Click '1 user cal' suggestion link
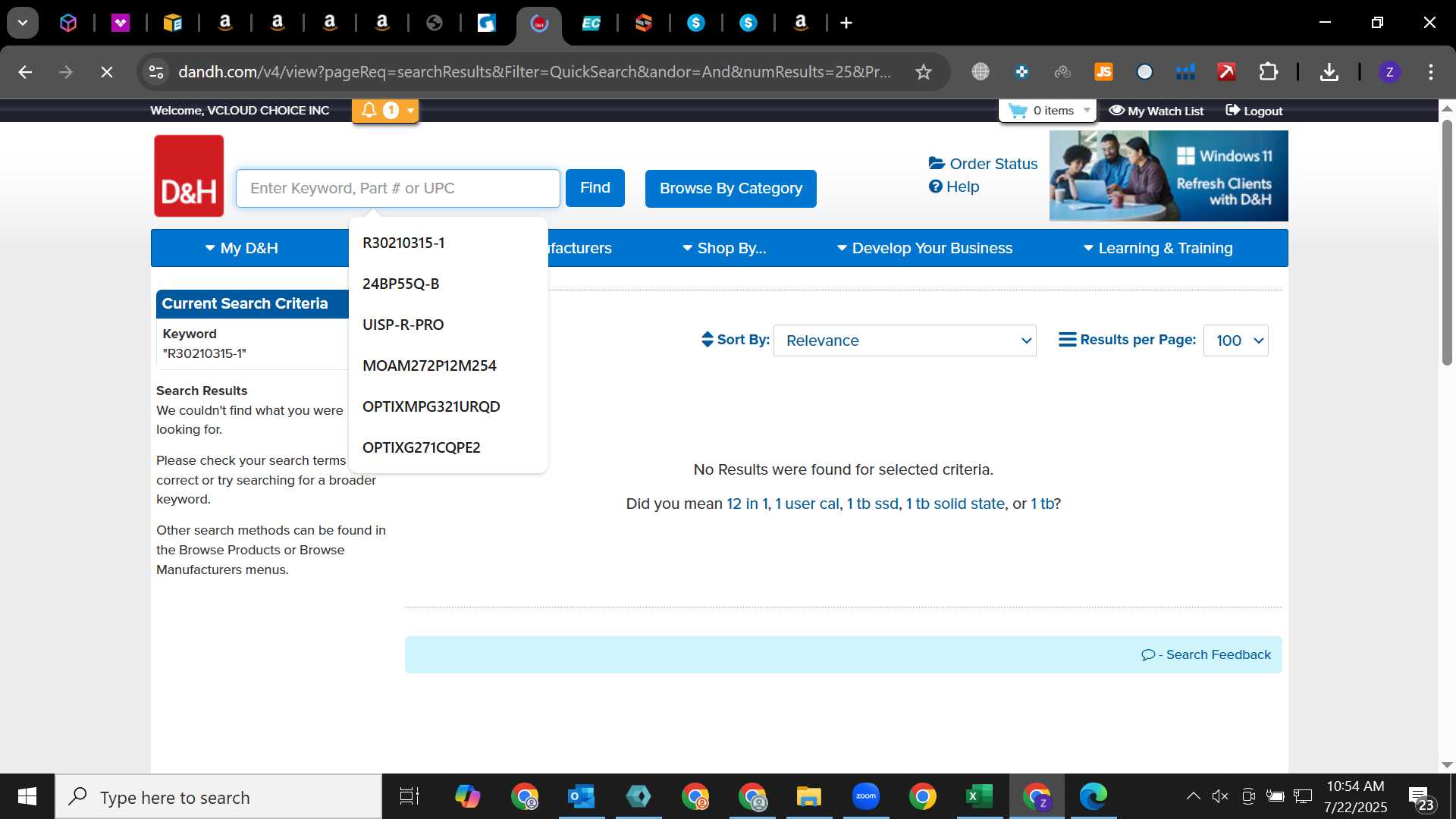This screenshot has width=1456, height=819. (x=807, y=504)
